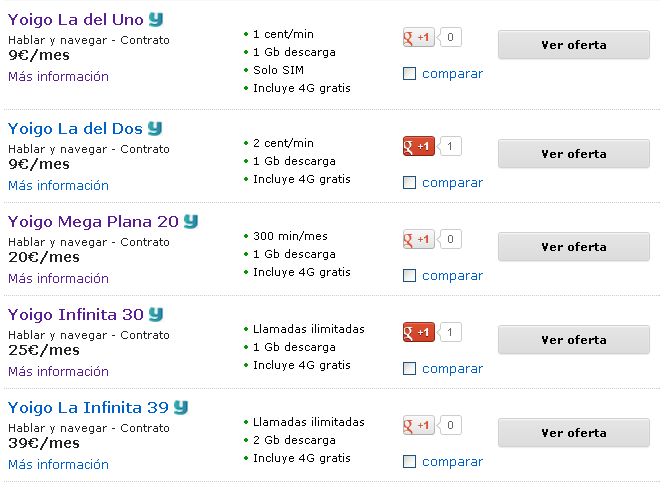This screenshot has width=665, height=482.
Task: Click +1 count bubble for La del Dos
Action: [450, 146]
